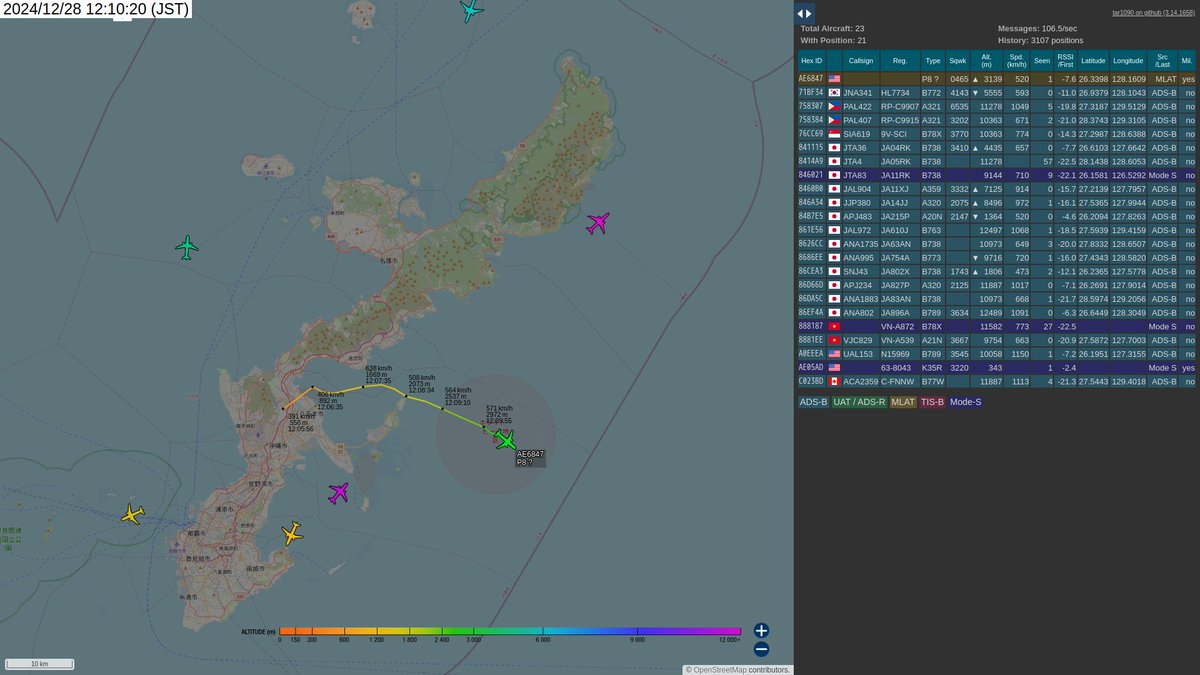Click callsign PAL407 in the table

(858, 120)
